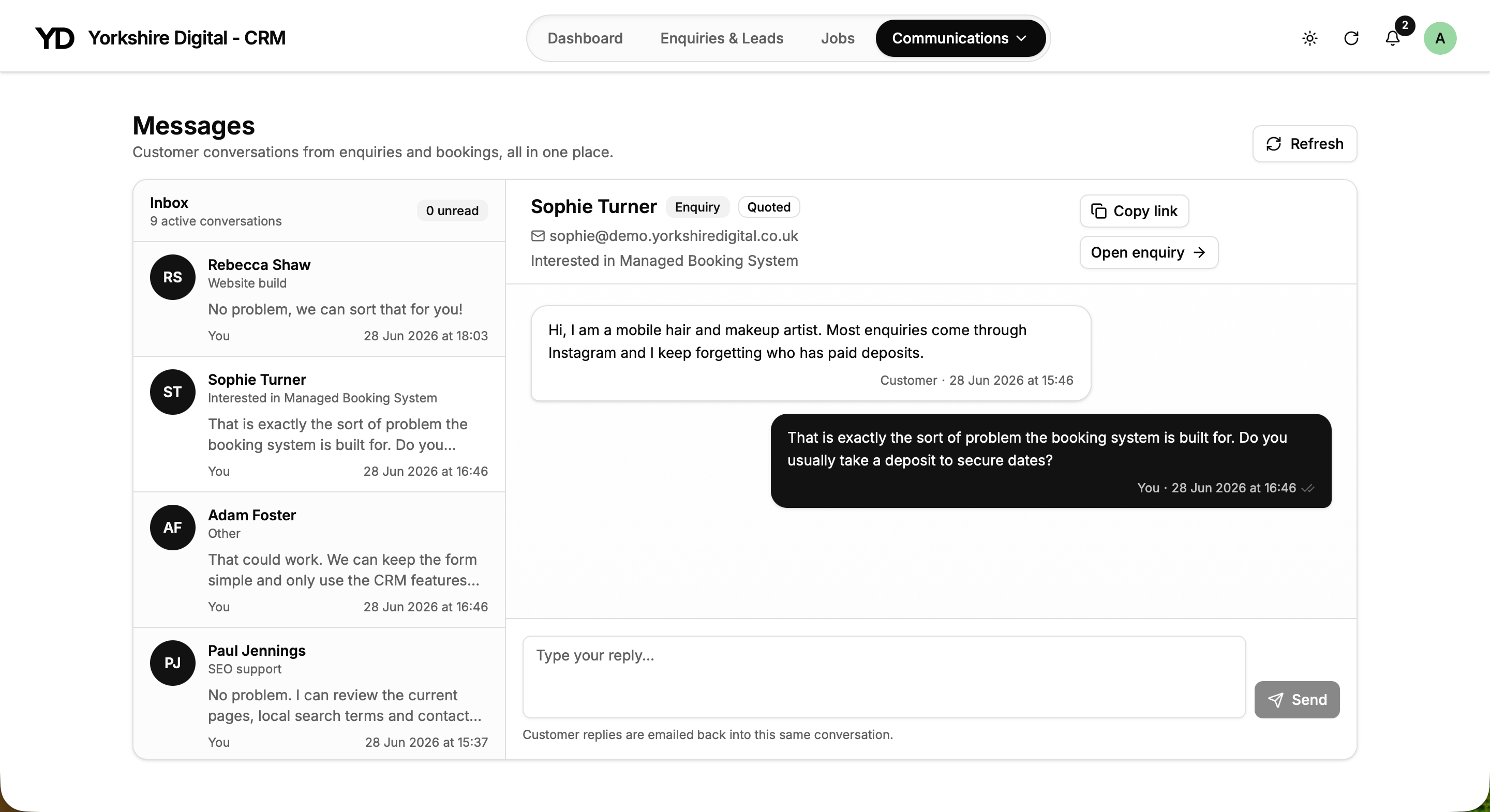
Task: Click the 0 unread badge
Action: [452, 210]
